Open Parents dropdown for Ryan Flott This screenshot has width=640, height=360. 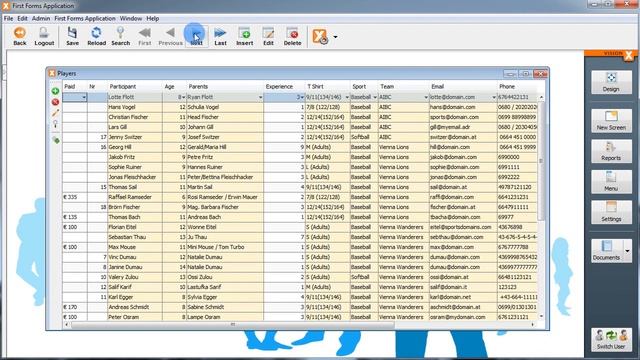tap(260, 97)
